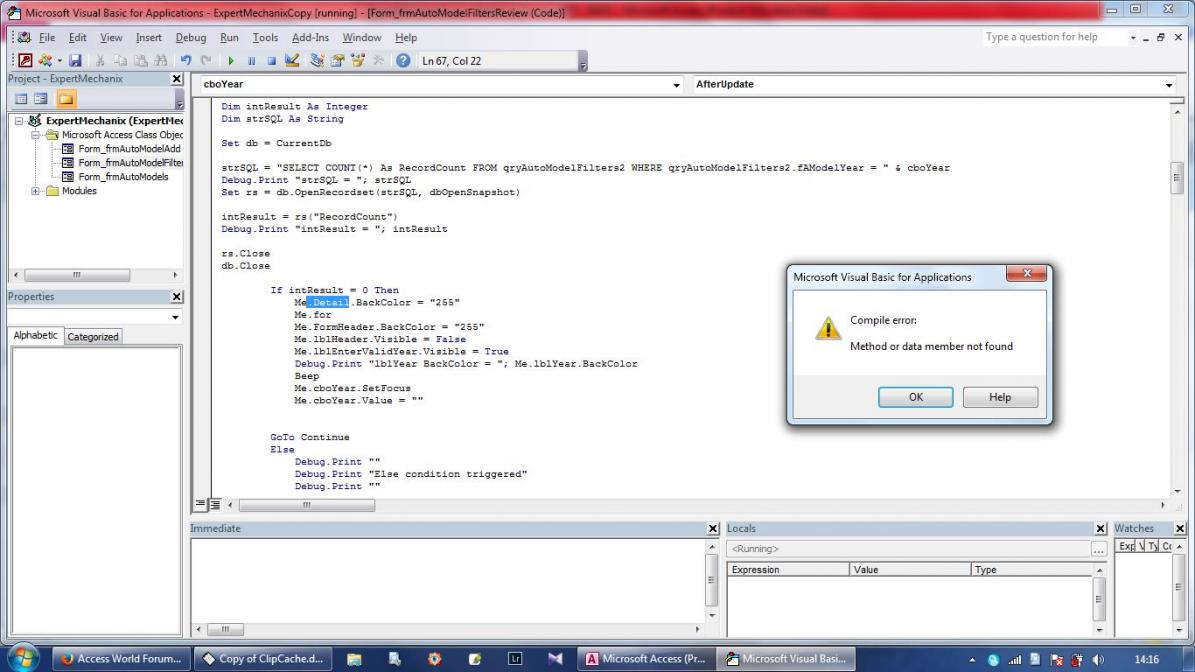Click the Find binoculars icon
Viewport: 1195px width, 672px height.
click(161, 61)
